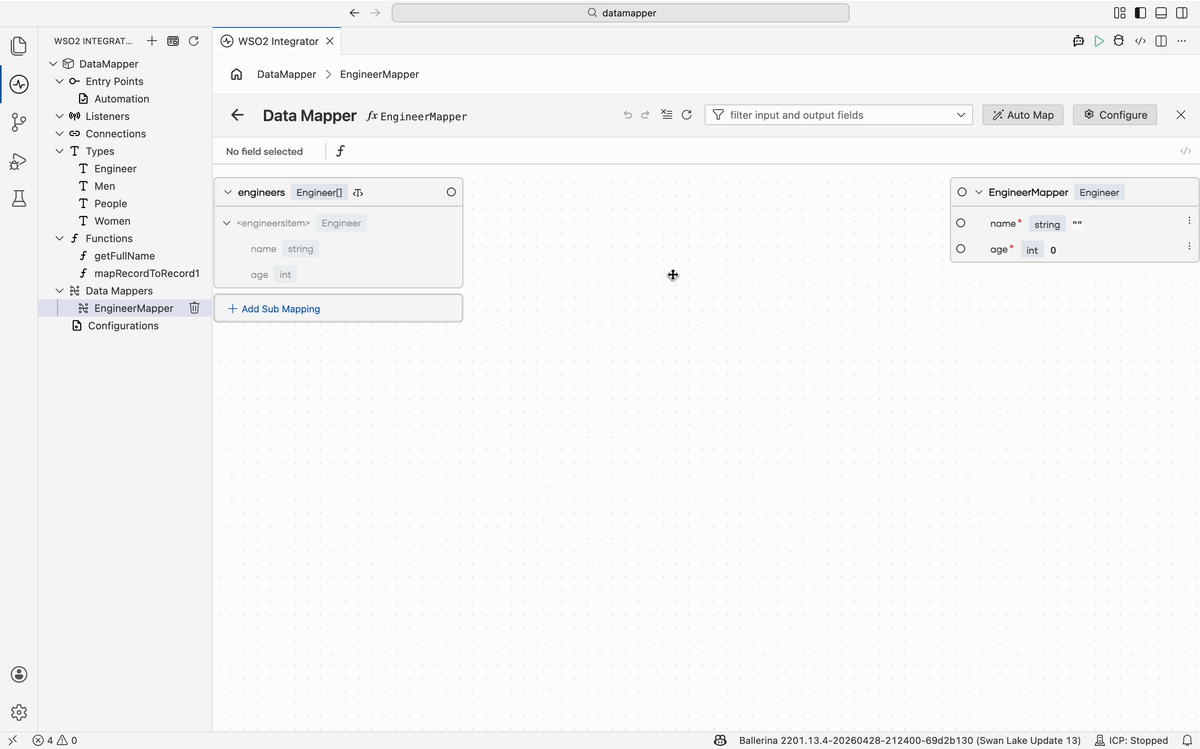The height and width of the screenshot is (749, 1200).
Task: Open the Configurations item in sidebar
Action: point(123,326)
